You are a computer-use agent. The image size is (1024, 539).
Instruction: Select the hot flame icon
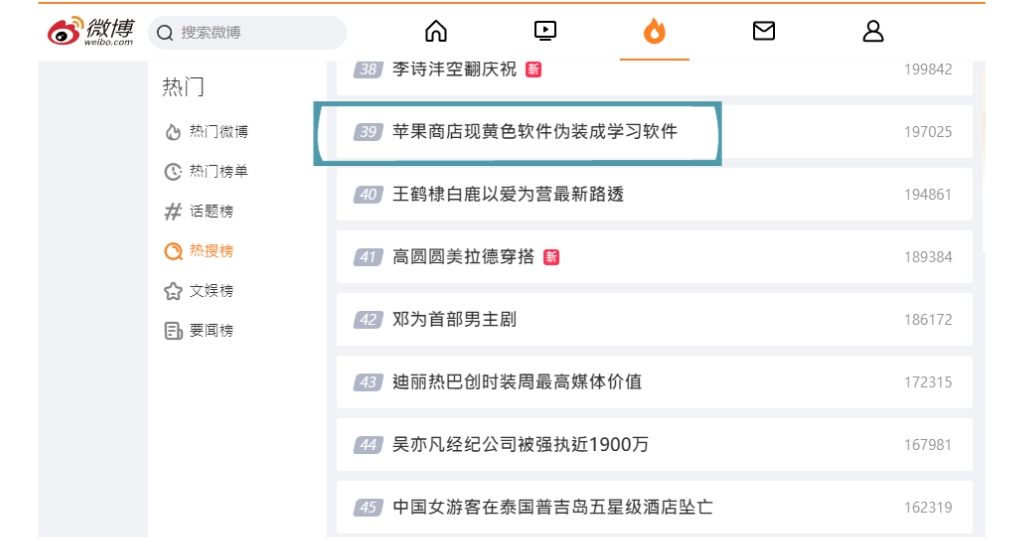click(x=654, y=32)
